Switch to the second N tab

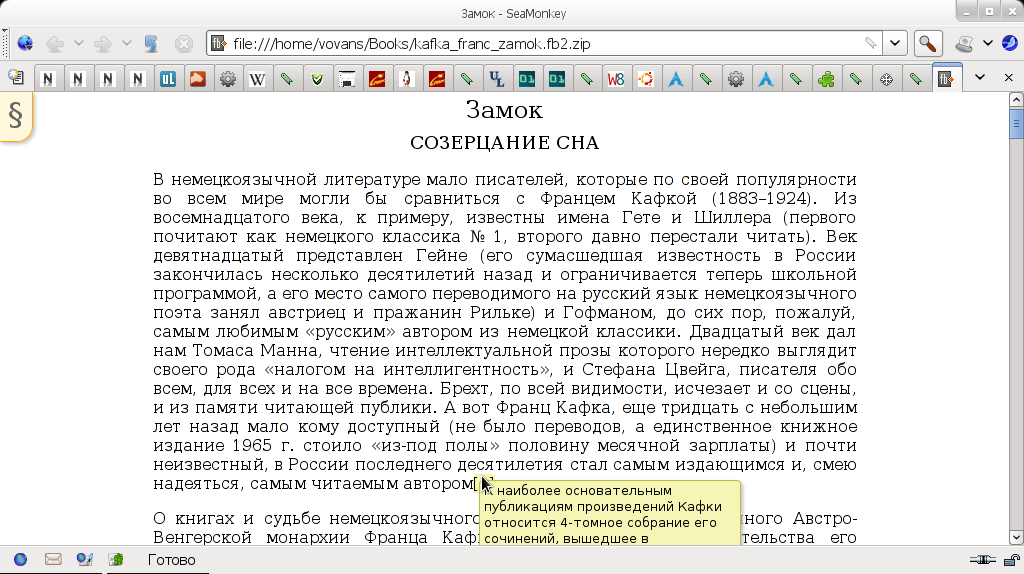pyautogui.click(x=77, y=78)
